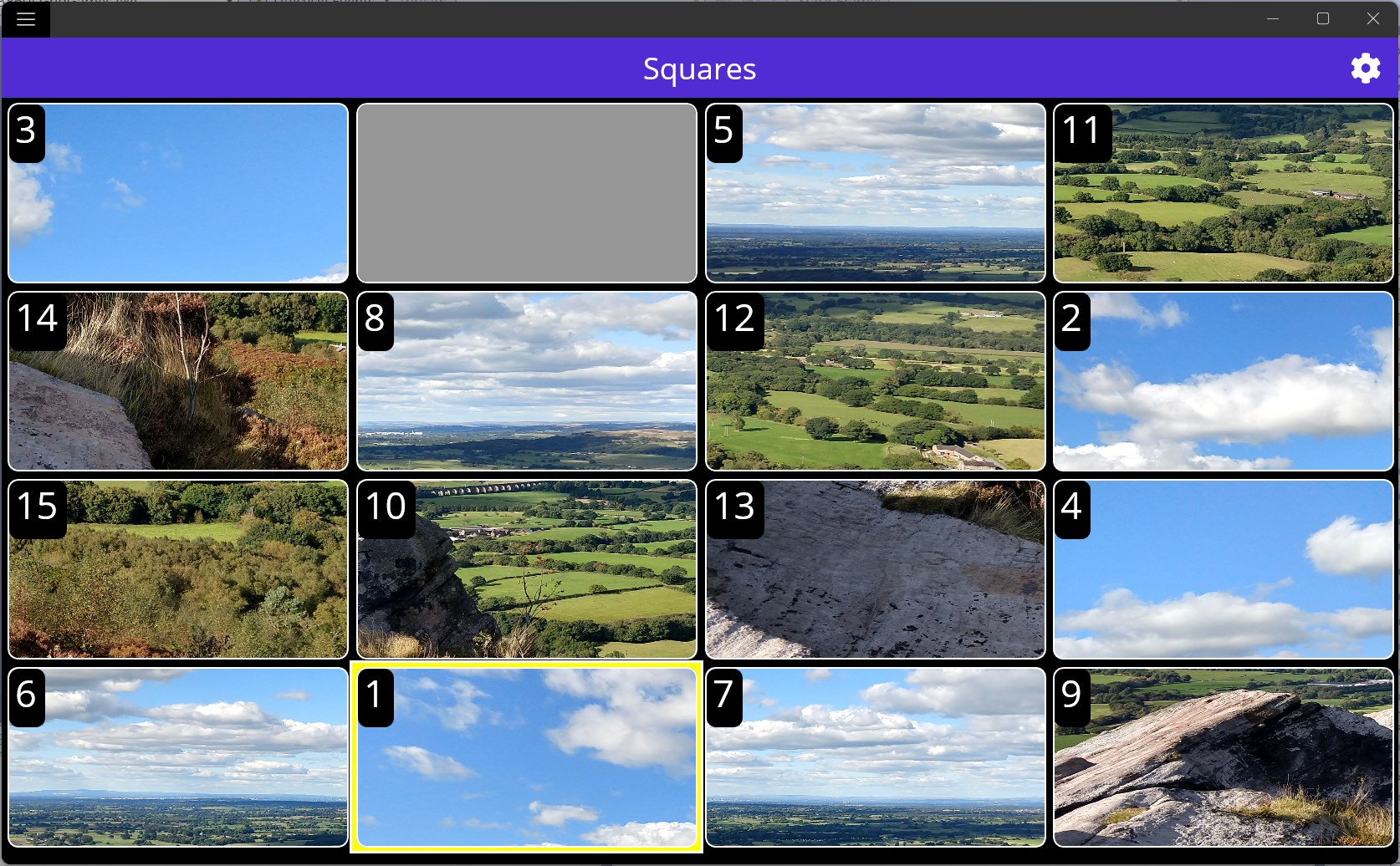The image size is (1400, 866).
Task: Move tile number 8 cloudy sky
Action: click(x=527, y=381)
